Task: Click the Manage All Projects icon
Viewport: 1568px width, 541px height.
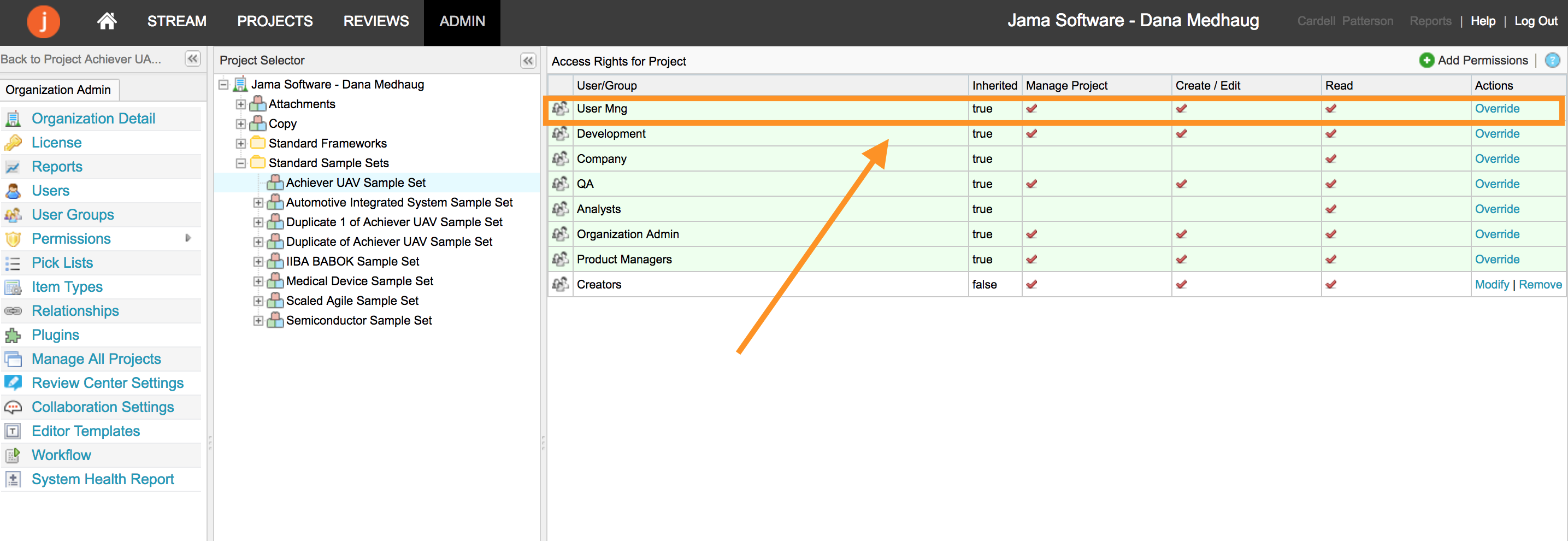Action: 13,359
